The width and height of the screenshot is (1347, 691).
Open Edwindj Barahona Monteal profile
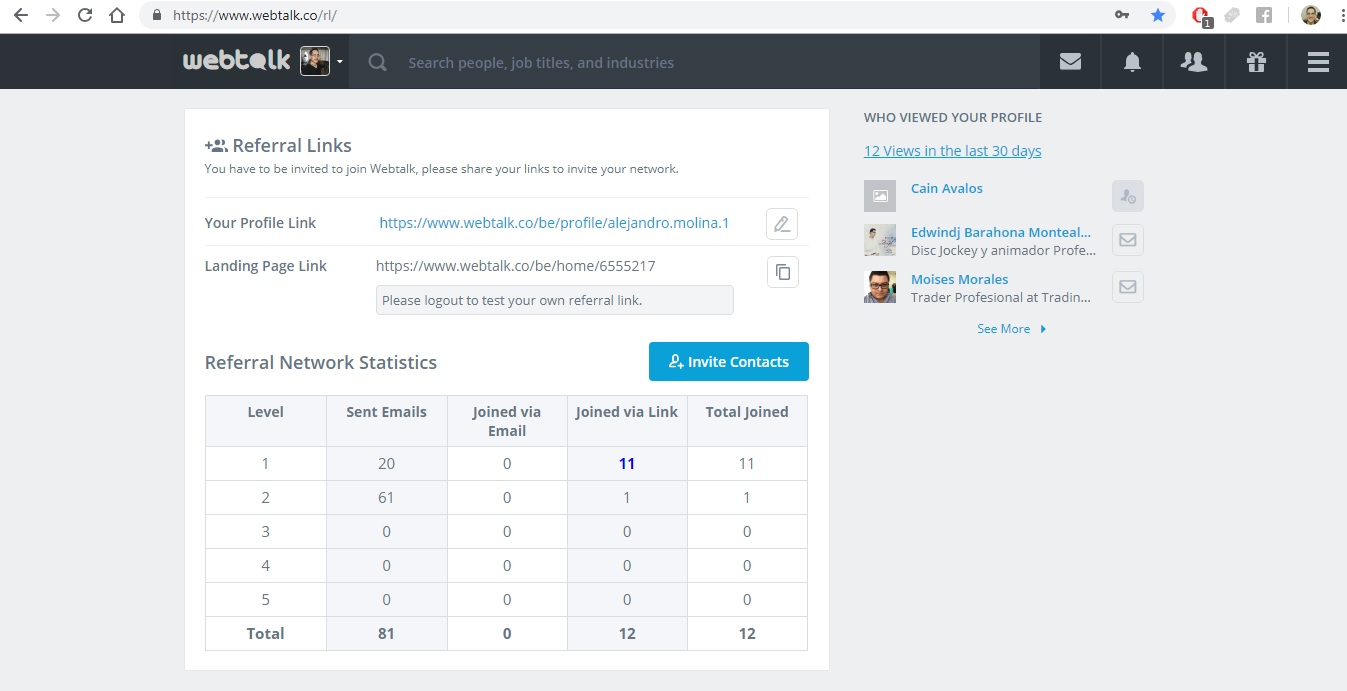[1001, 232]
